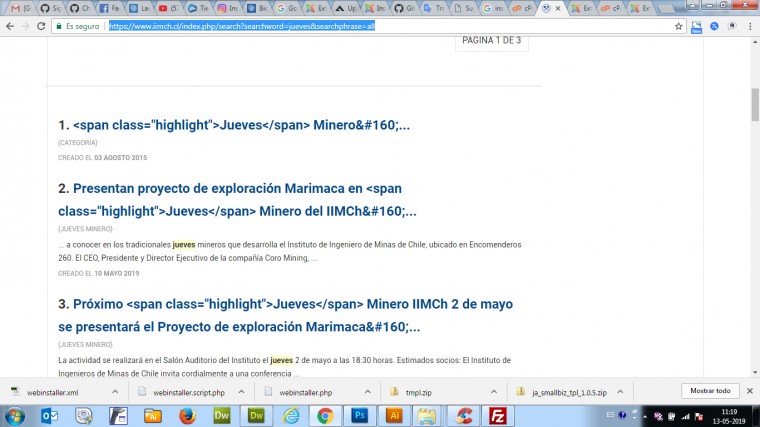
Task: Click Mostrar todo downloads button
Action: click(x=710, y=391)
